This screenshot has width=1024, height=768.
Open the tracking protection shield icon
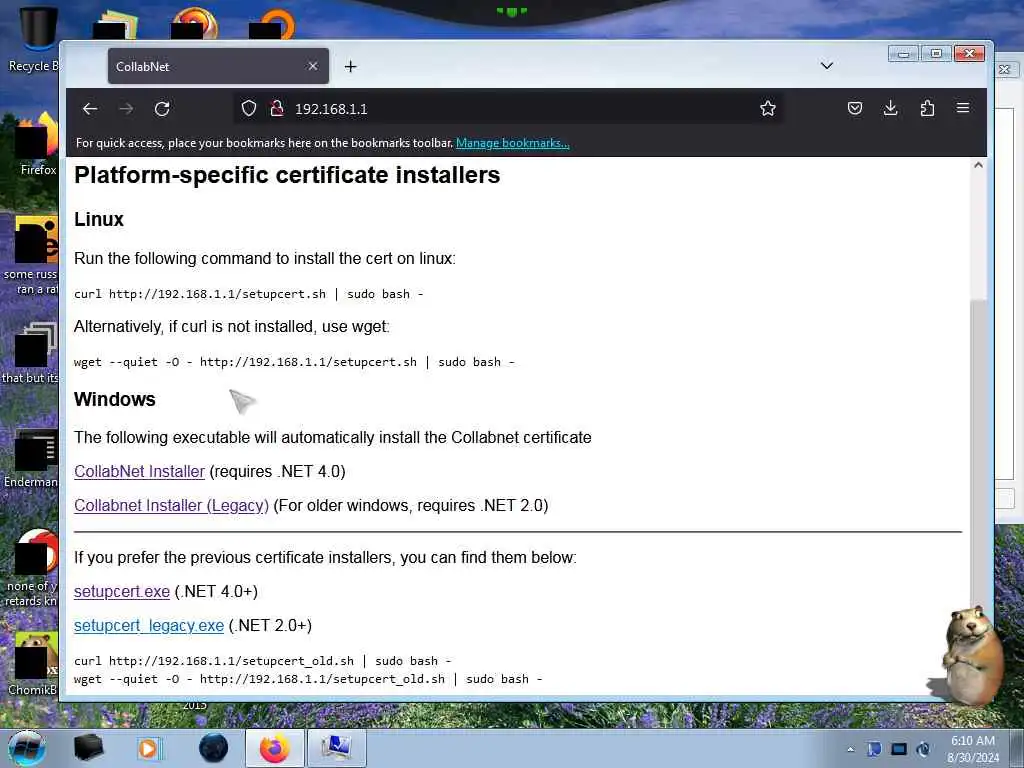[249, 108]
